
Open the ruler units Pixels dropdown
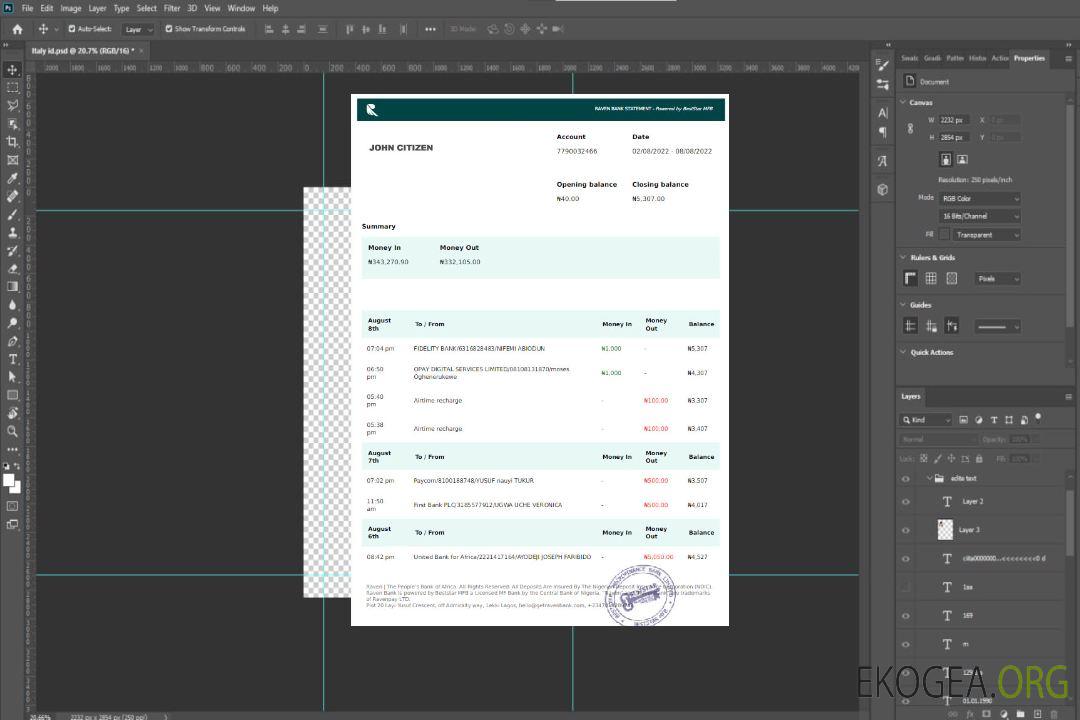point(998,279)
